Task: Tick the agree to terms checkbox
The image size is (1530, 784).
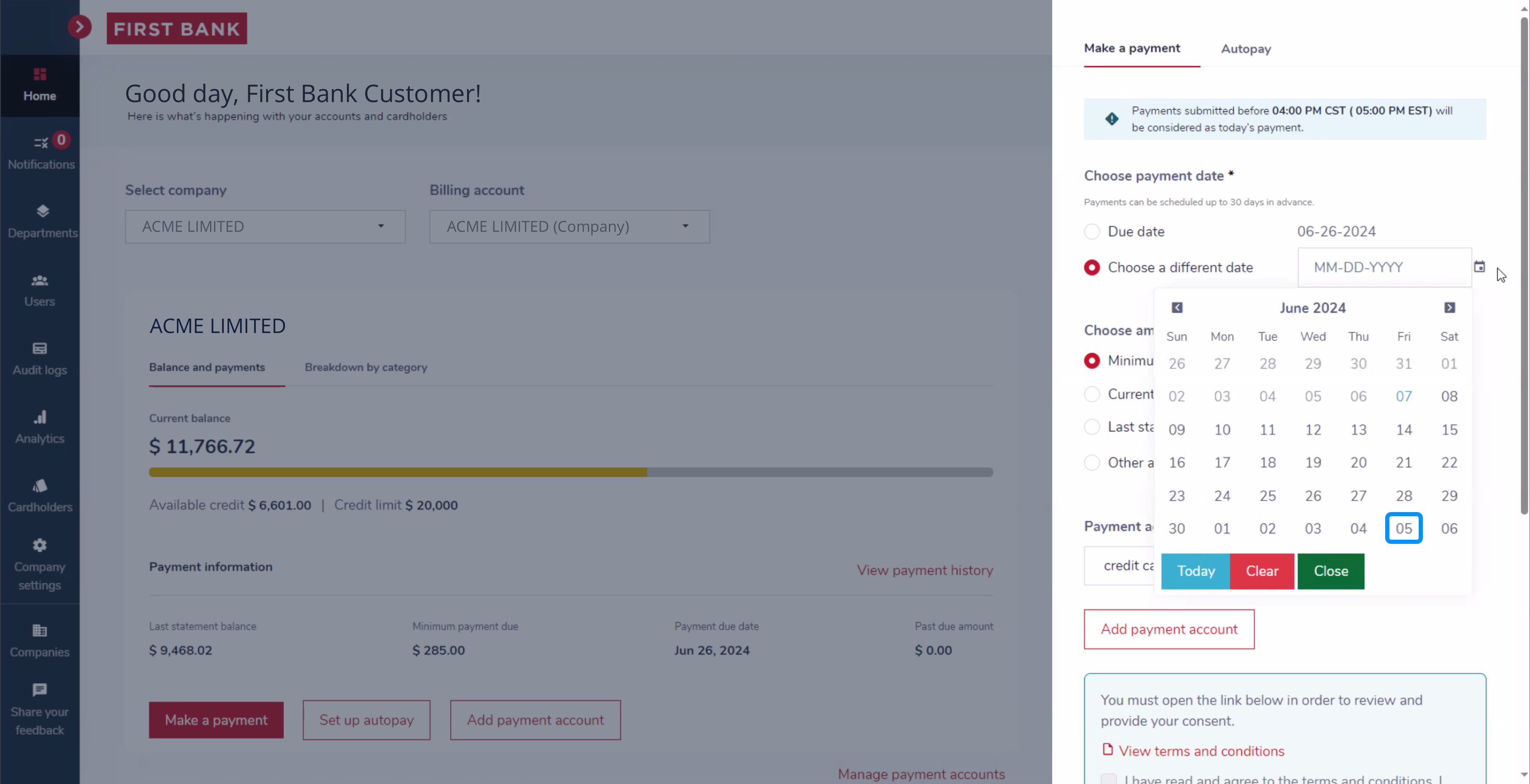Action: point(1109,779)
